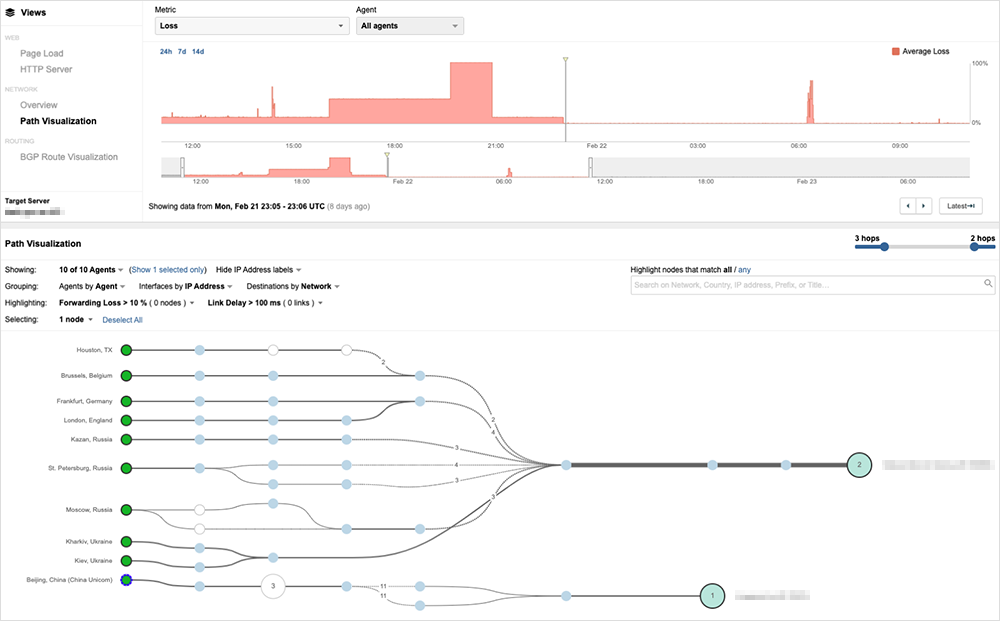Click the Views layers icon
The image size is (1000, 621).
click(10, 13)
